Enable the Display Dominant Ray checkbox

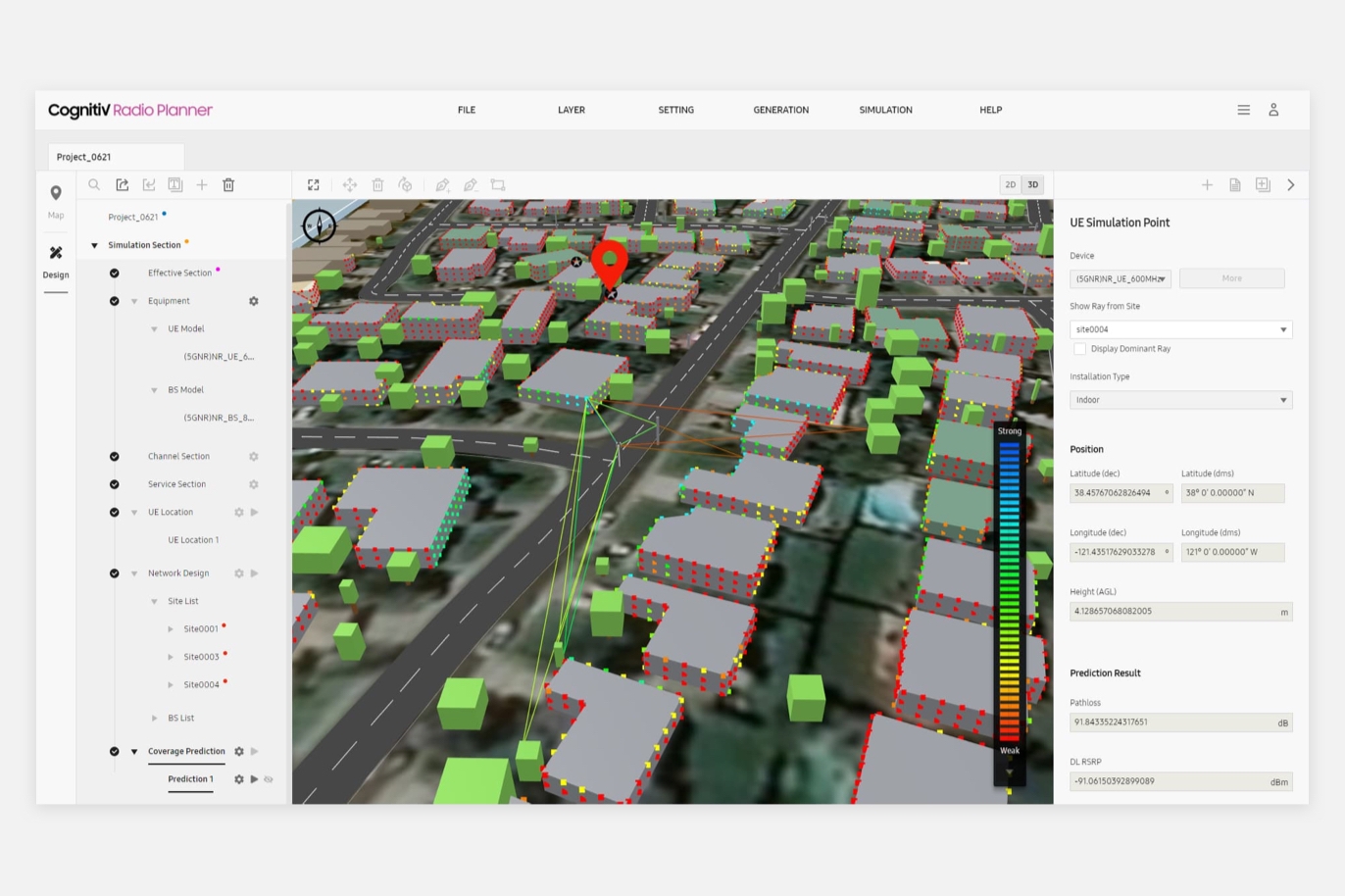1079,349
